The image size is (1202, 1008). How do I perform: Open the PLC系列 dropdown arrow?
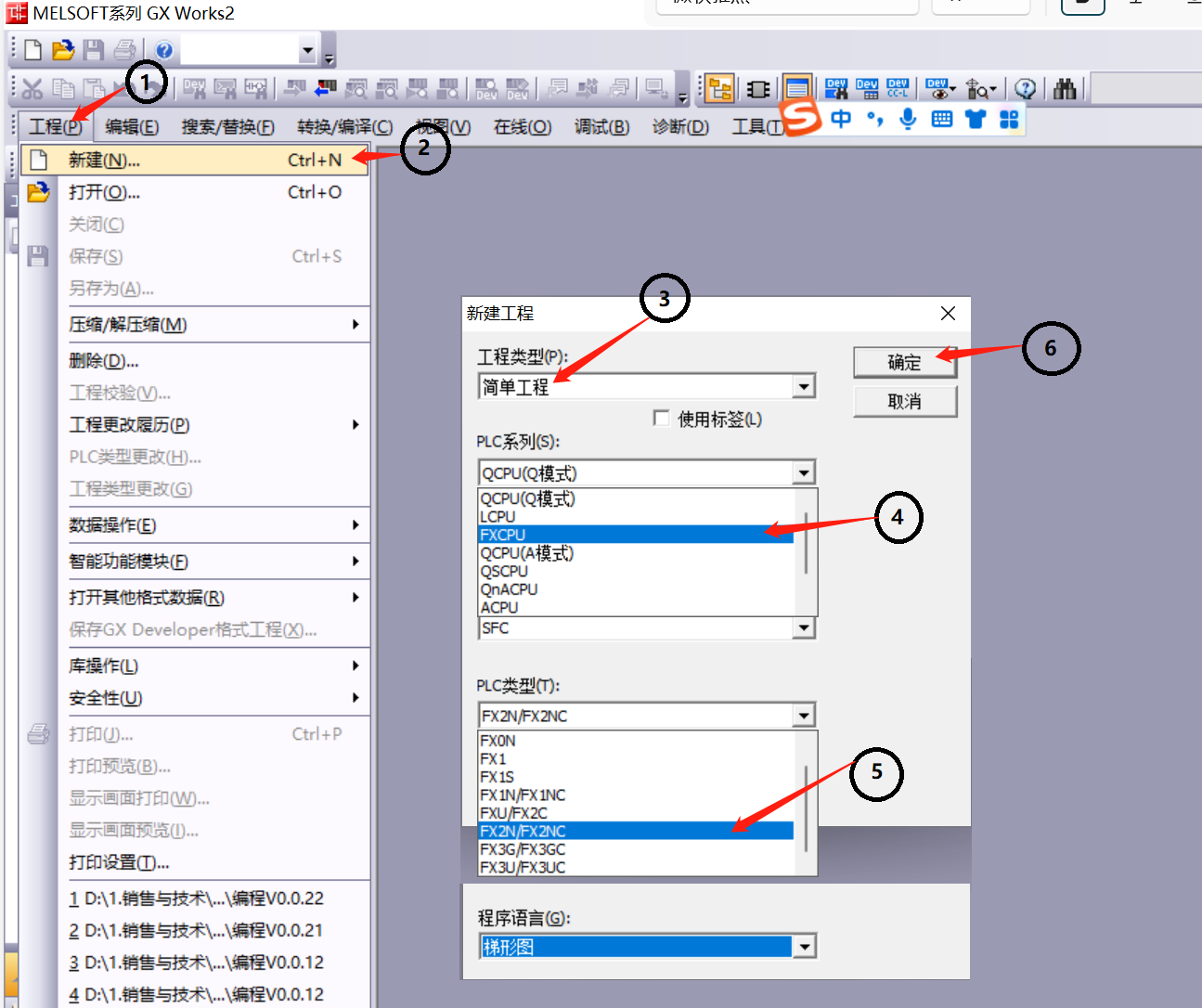[805, 473]
